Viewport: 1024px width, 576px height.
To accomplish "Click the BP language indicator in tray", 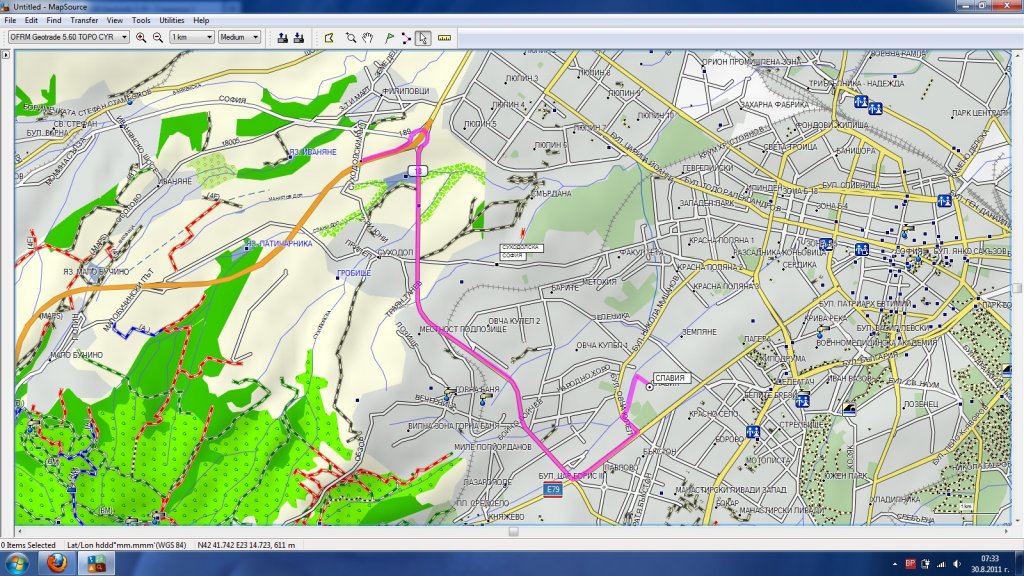I will [910, 564].
